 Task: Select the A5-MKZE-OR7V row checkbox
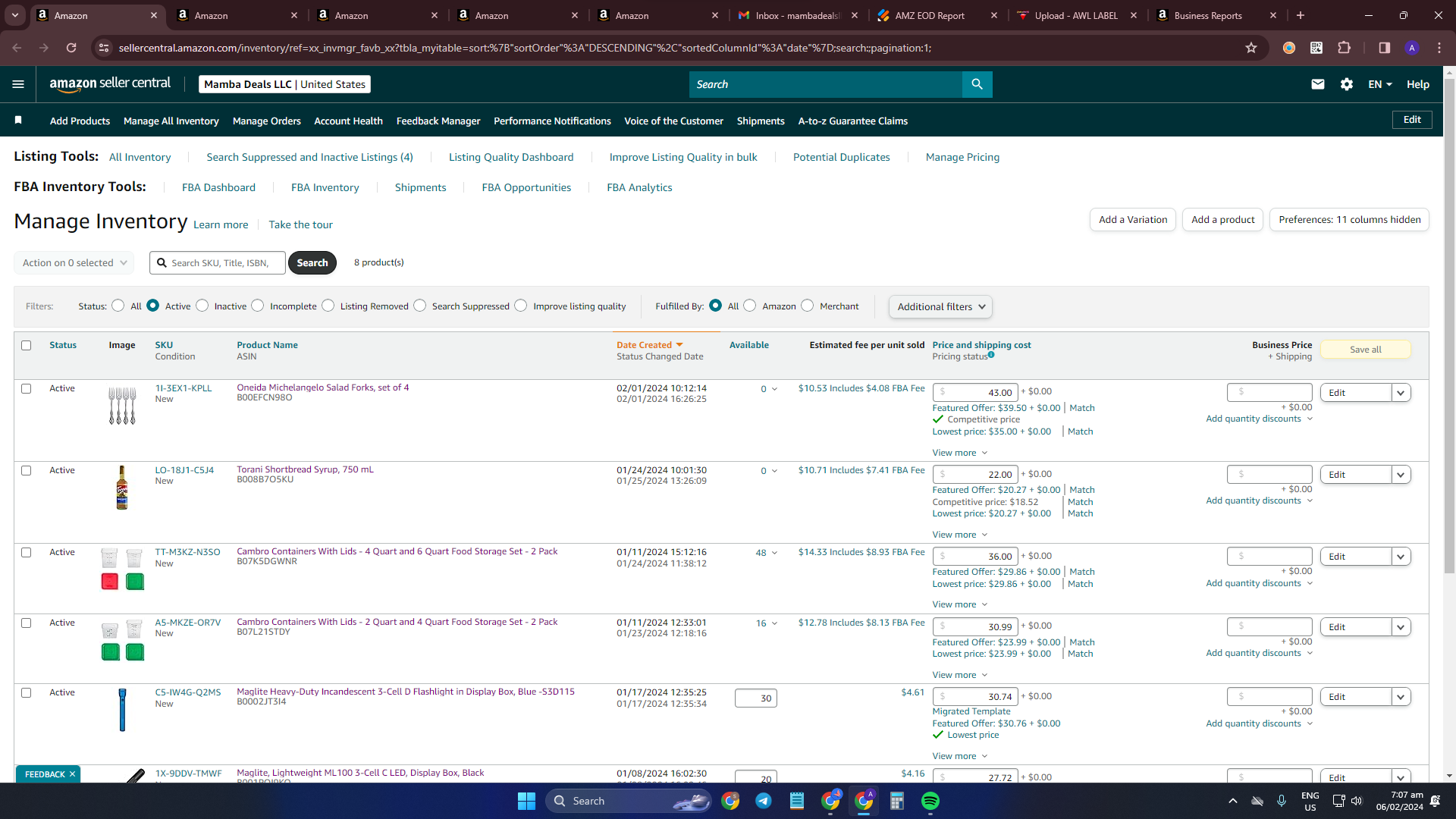coord(27,623)
